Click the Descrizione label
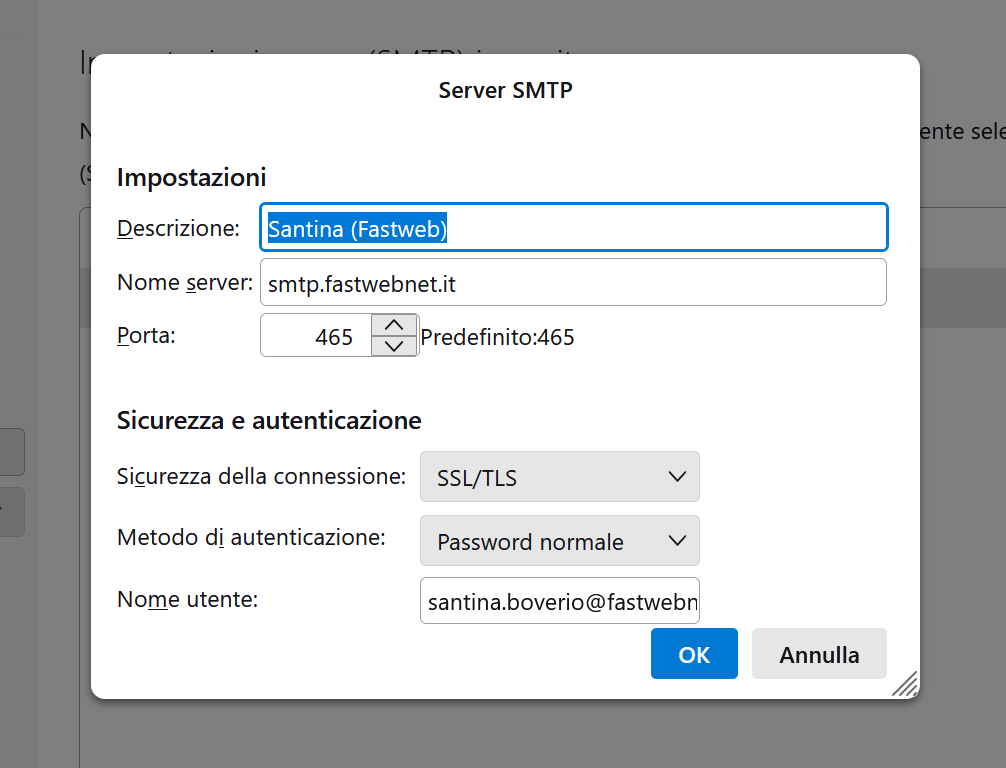The height and width of the screenshot is (768, 1006). pyautogui.click(x=178, y=228)
